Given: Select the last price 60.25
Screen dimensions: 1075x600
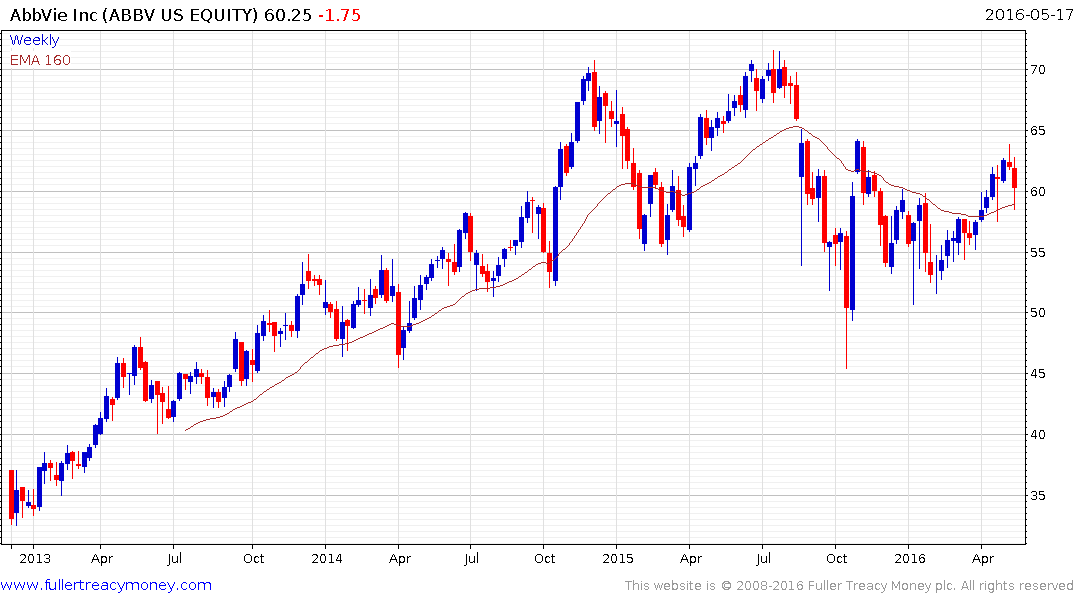Looking at the screenshot, I should pyautogui.click(x=288, y=15).
